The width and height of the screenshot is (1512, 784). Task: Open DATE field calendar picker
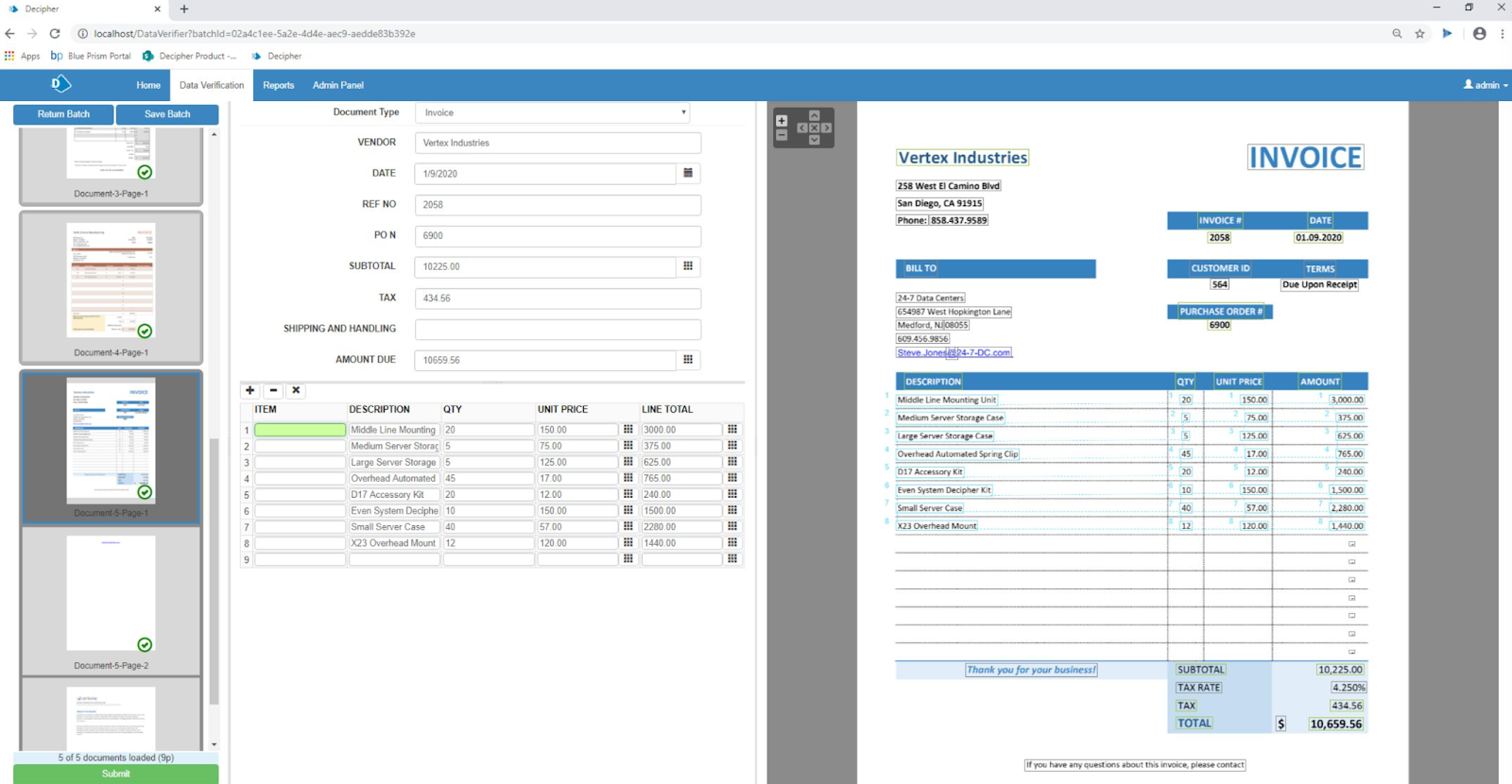[x=688, y=173]
